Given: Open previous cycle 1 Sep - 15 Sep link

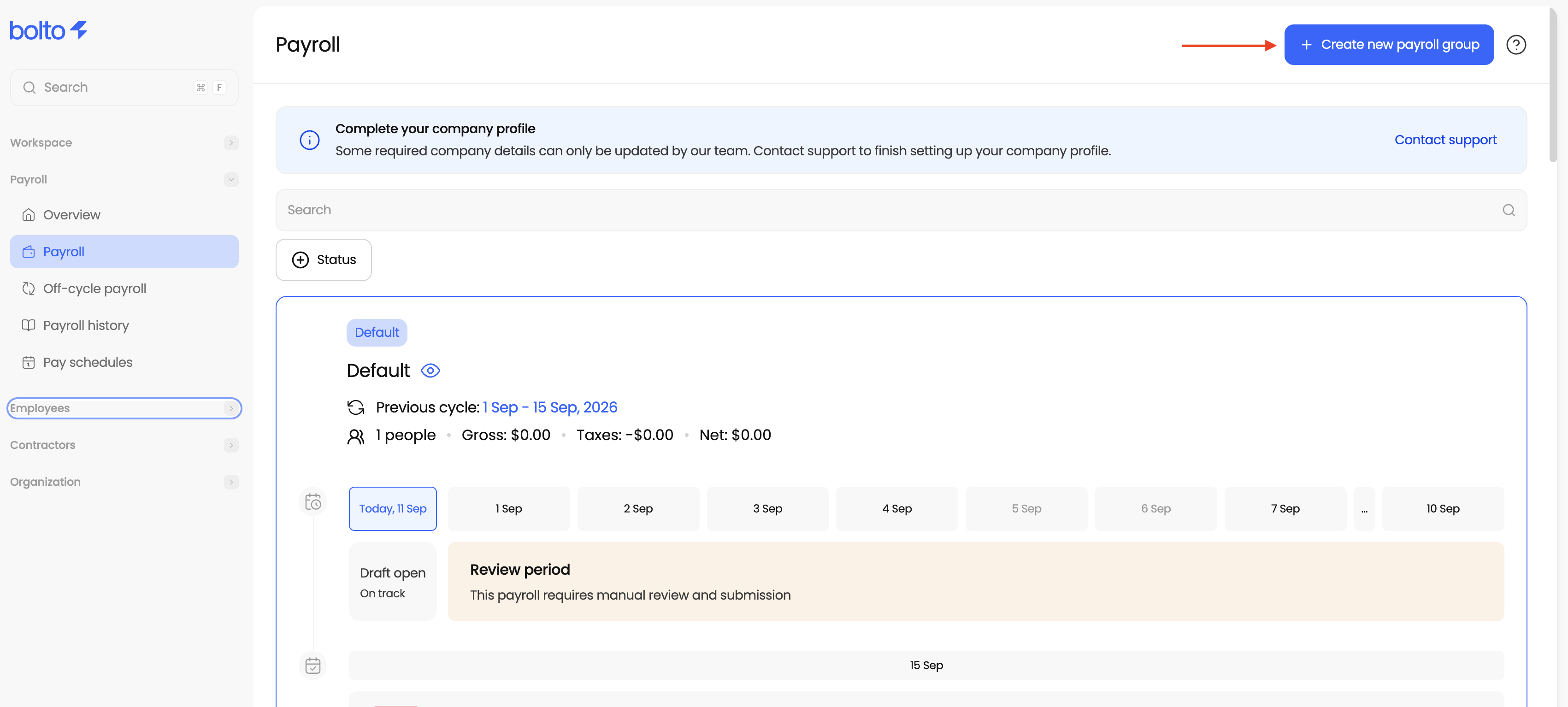Looking at the screenshot, I should pyautogui.click(x=550, y=407).
